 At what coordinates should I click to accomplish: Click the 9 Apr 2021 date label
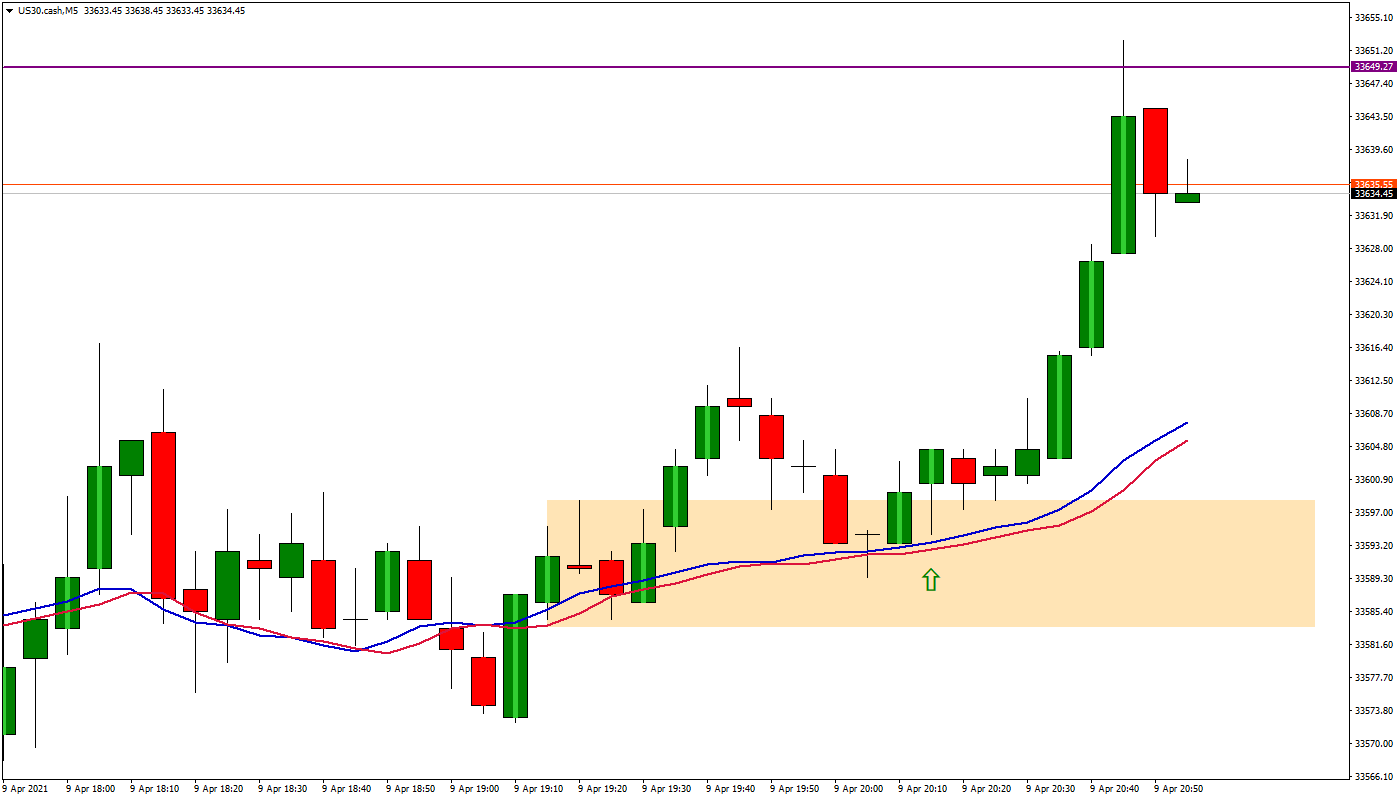[26, 789]
